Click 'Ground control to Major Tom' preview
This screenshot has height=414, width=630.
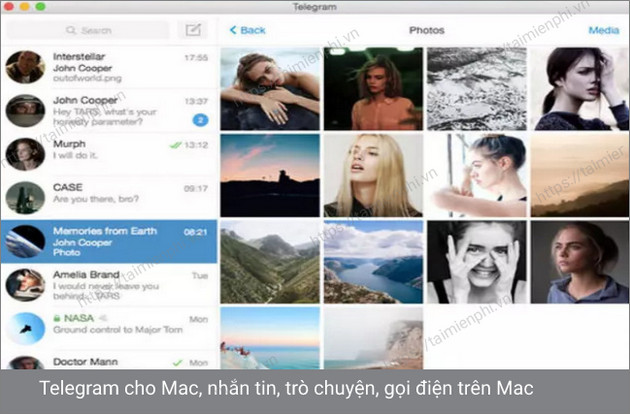[118, 330]
